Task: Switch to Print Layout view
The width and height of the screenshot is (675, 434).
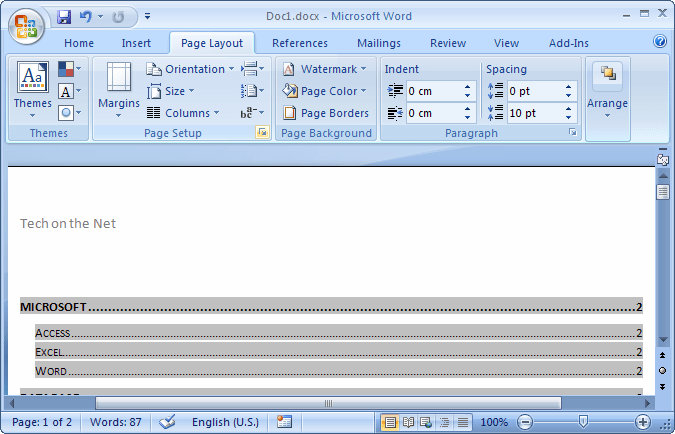Action: click(390, 422)
